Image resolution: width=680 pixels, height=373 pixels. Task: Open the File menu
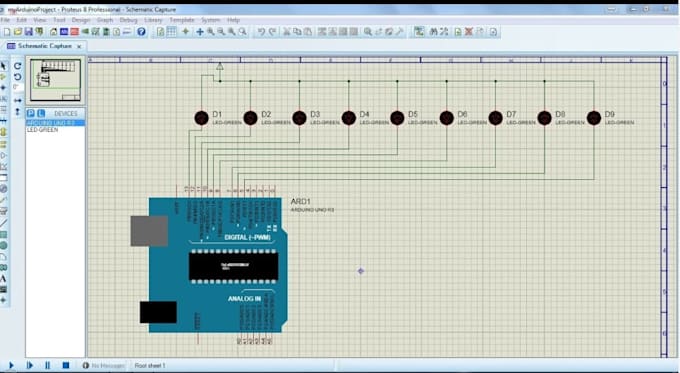point(5,20)
